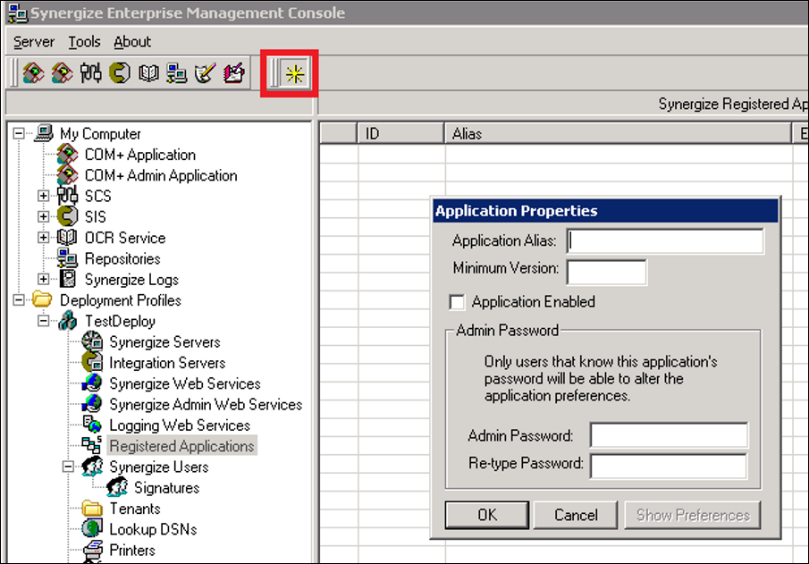809x564 pixels.
Task: Select Integration Servers tree item
Action: (167, 363)
